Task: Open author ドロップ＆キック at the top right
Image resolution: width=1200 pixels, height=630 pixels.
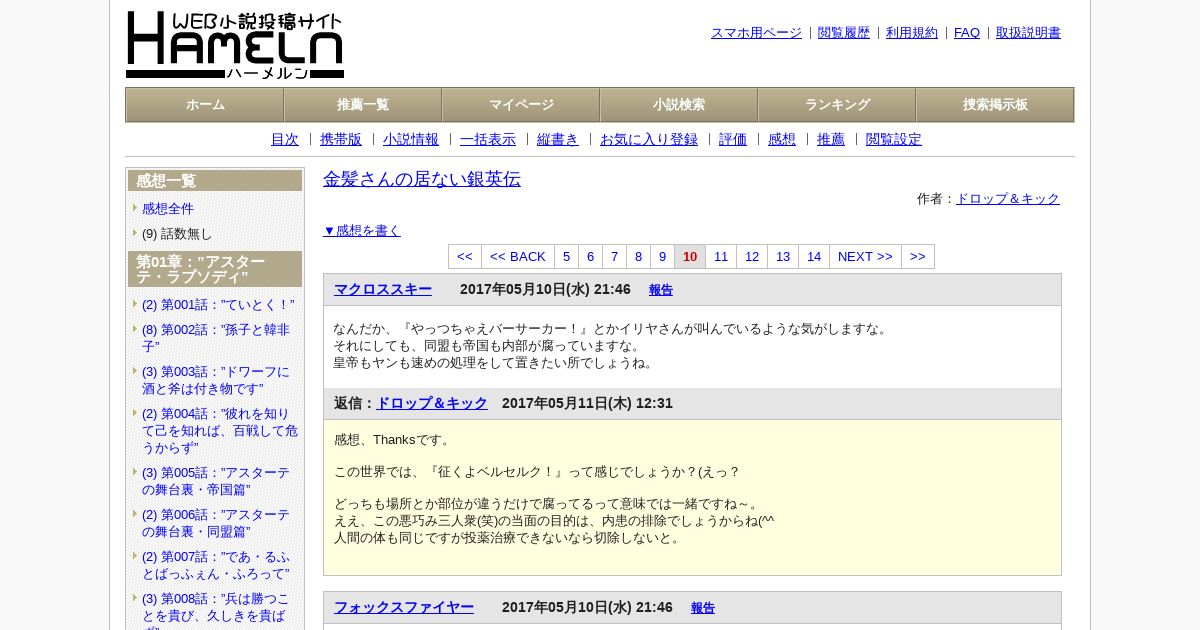Action: click(1008, 199)
